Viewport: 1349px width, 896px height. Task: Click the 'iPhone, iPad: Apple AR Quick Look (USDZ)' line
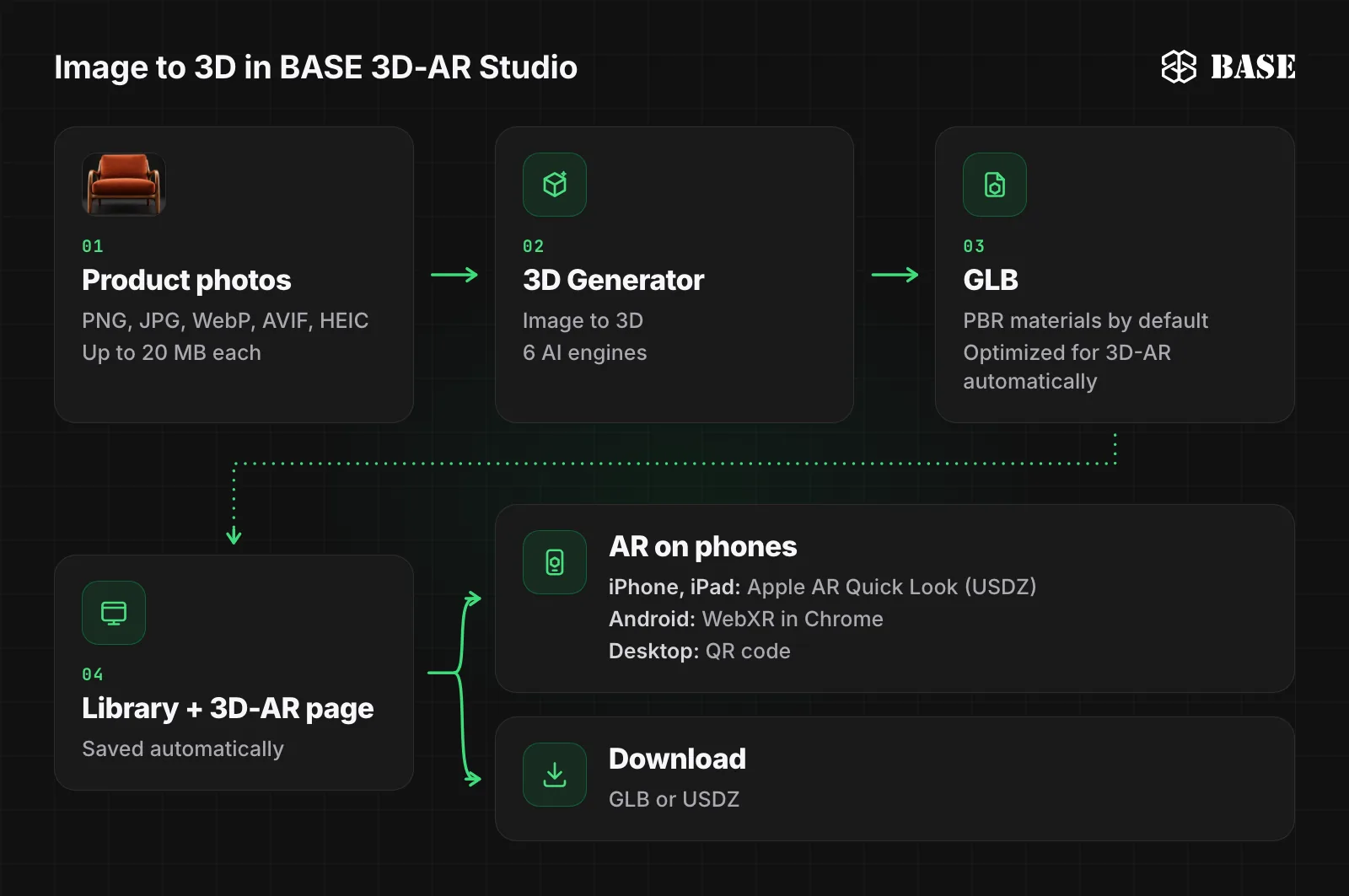click(822, 587)
